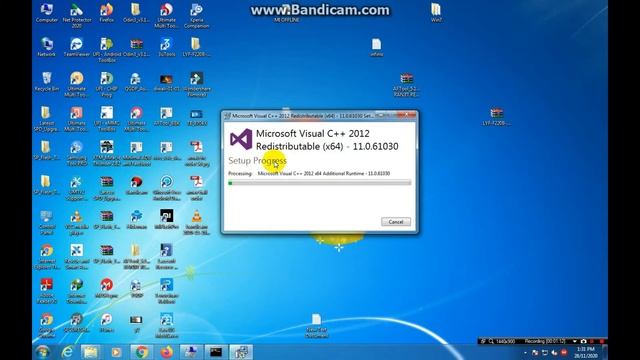The width and height of the screenshot is (640, 360).
Task: Open Windows Explorer from taskbar
Action: pyautogui.click(x=90, y=352)
